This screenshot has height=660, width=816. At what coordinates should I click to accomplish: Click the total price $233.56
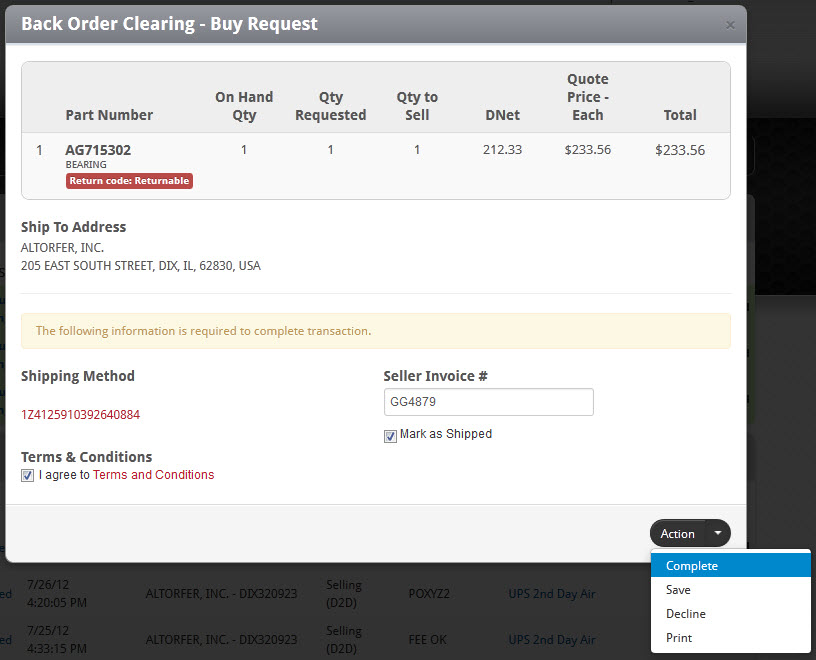click(x=680, y=149)
